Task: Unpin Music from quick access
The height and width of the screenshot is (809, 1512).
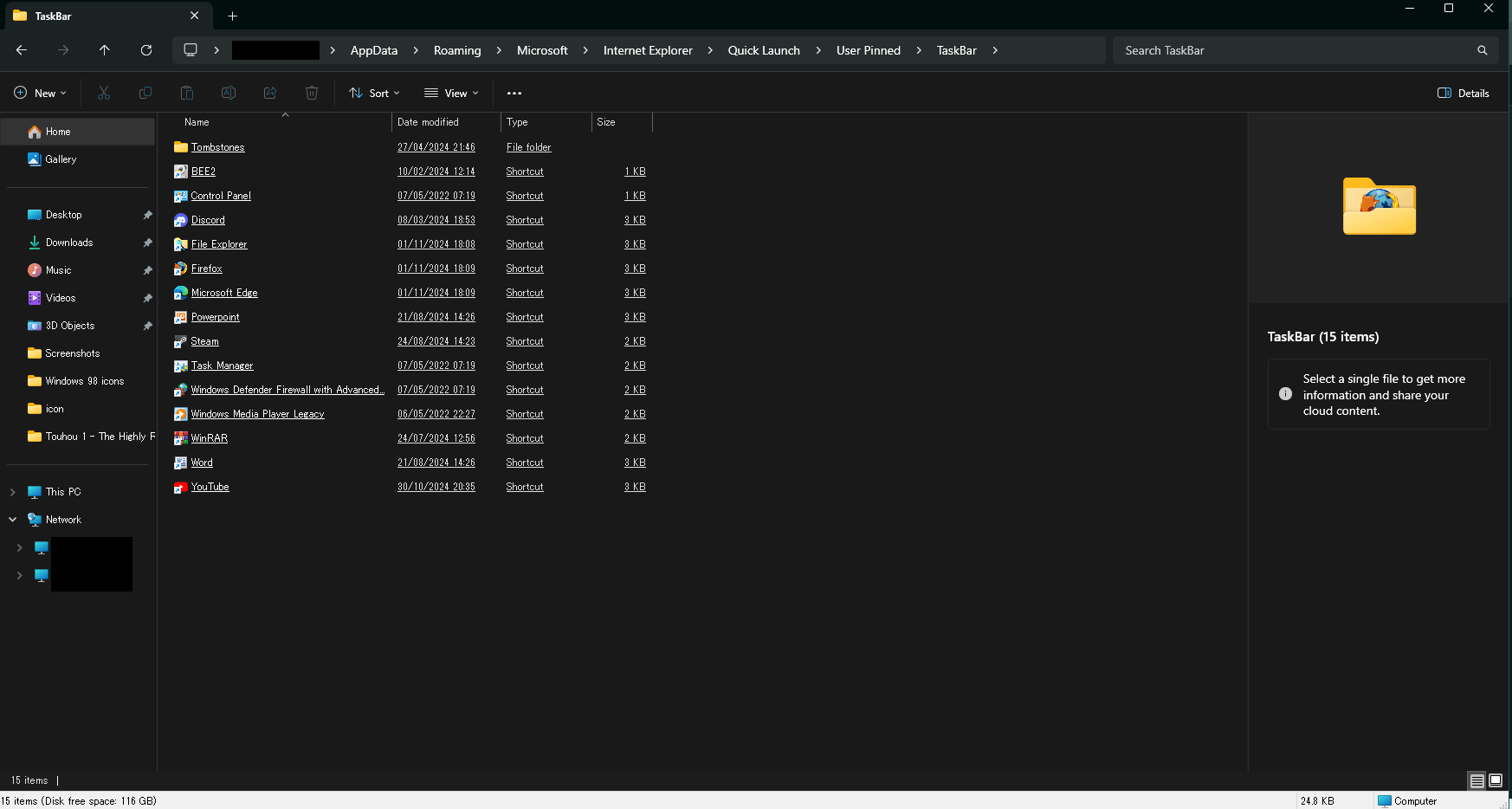Action: [x=147, y=270]
